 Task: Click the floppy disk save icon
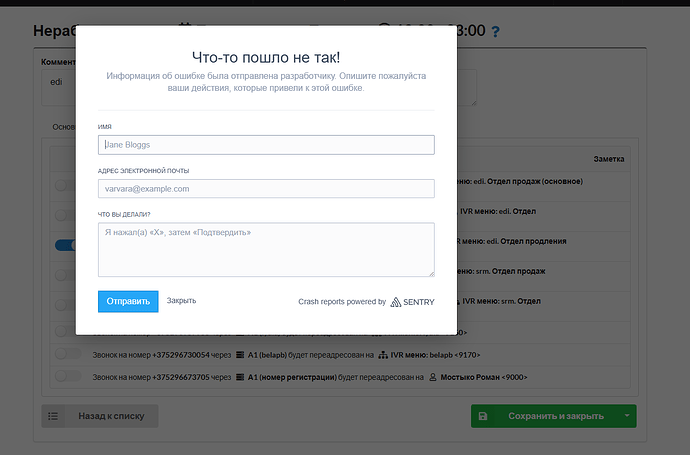tap(483, 416)
